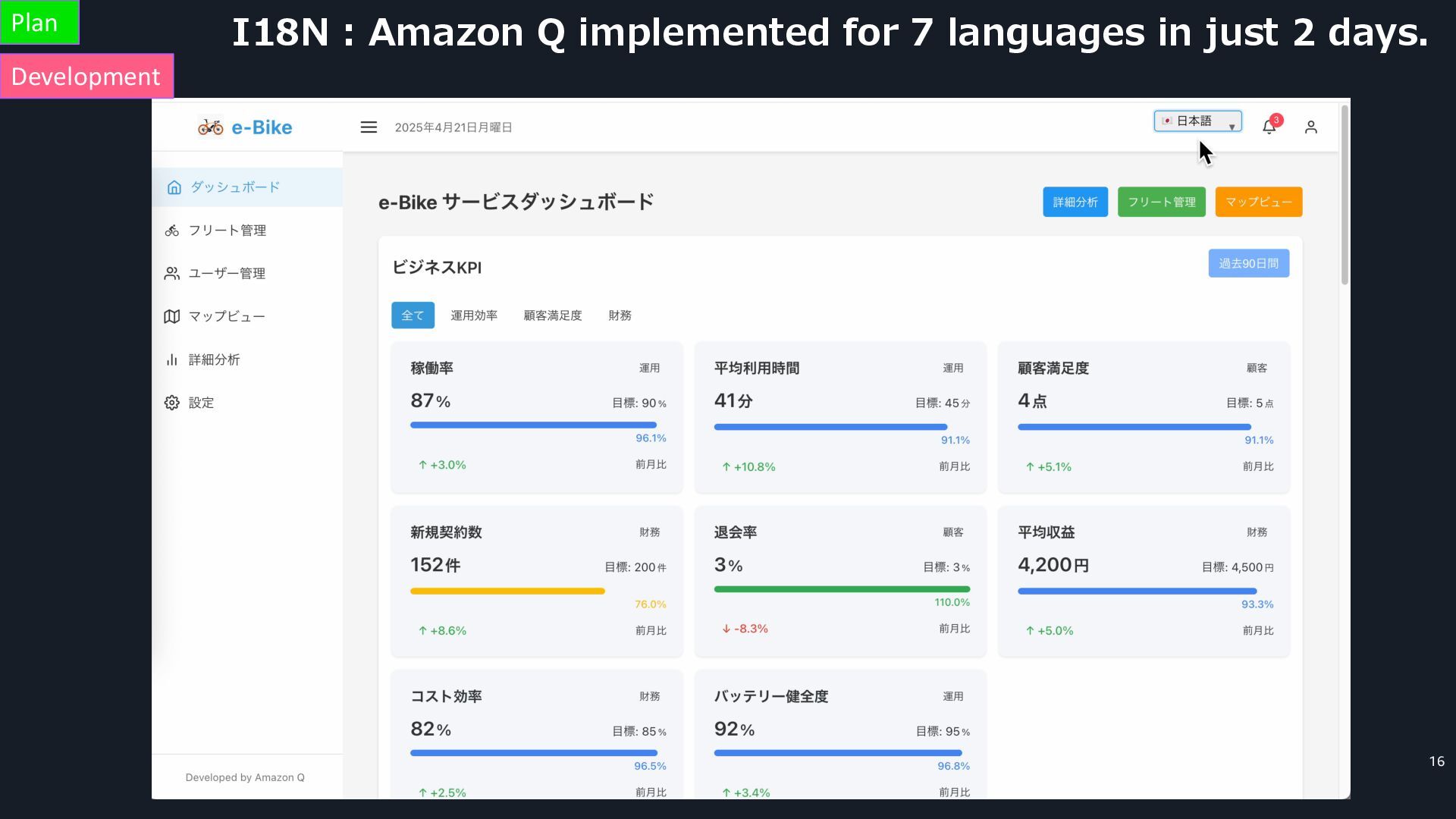Screen dimensions: 1456x819
Task: Switch to the 顧客満足度 tab
Action: coord(552,315)
